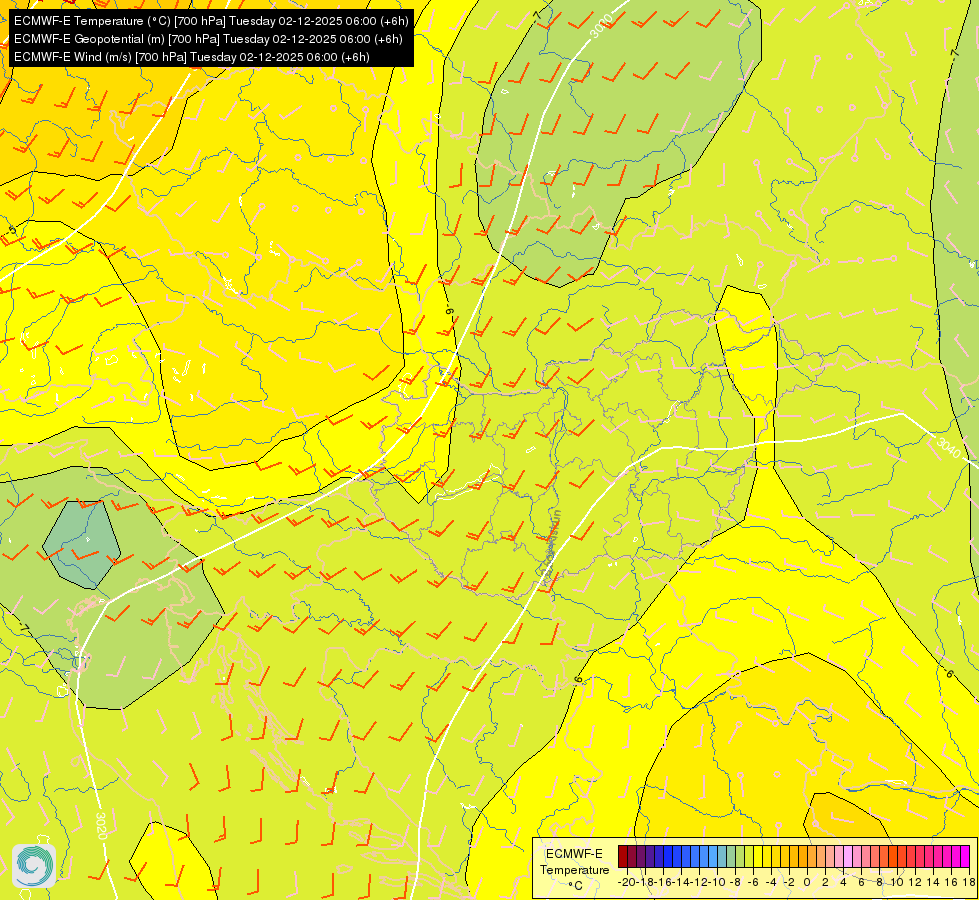Select the ECMWF-E Geopotential 700 hPa title line

208,39
